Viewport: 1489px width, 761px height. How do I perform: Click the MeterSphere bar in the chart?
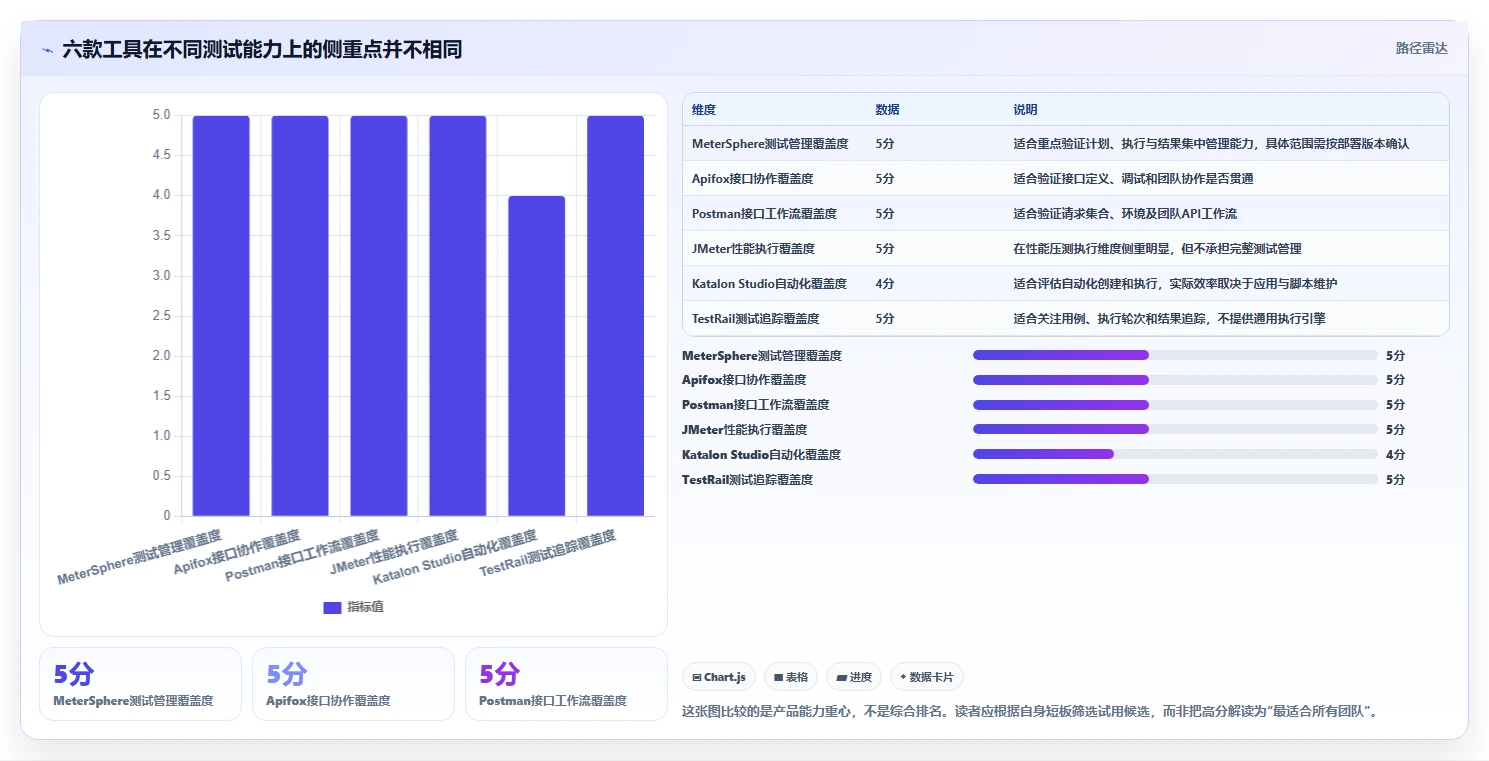(x=221, y=316)
